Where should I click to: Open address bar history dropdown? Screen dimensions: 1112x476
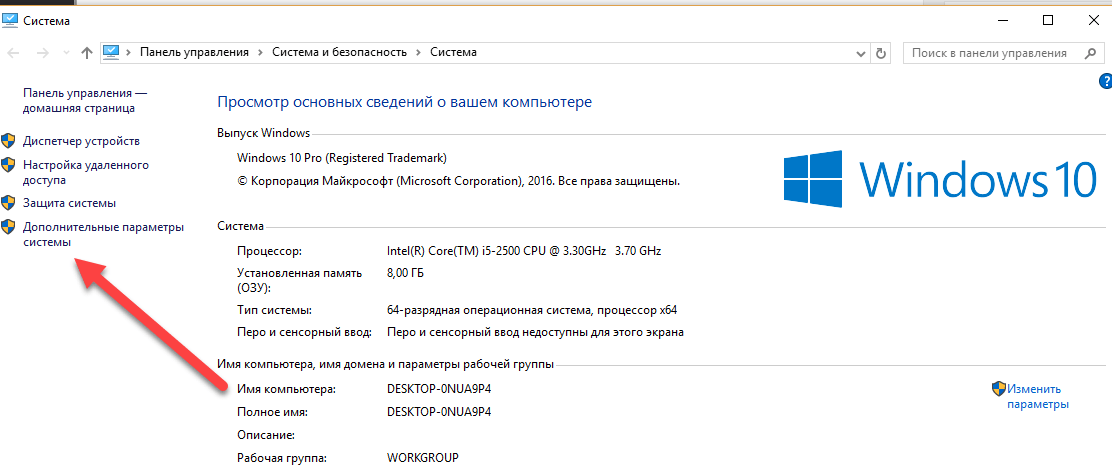860,53
